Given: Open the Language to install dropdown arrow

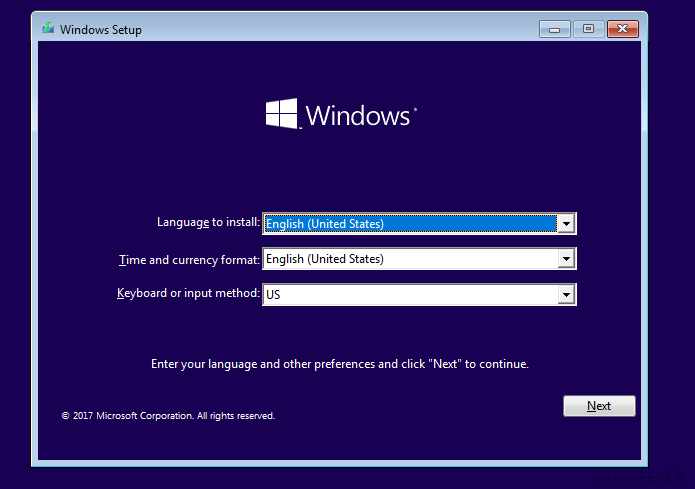Looking at the screenshot, I should coord(566,224).
